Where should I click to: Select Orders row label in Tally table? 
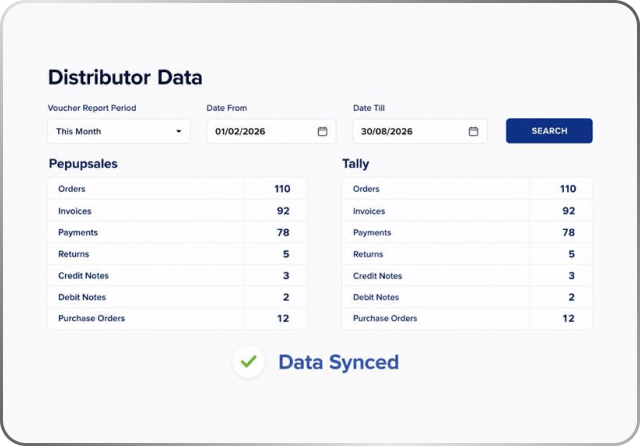366,189
